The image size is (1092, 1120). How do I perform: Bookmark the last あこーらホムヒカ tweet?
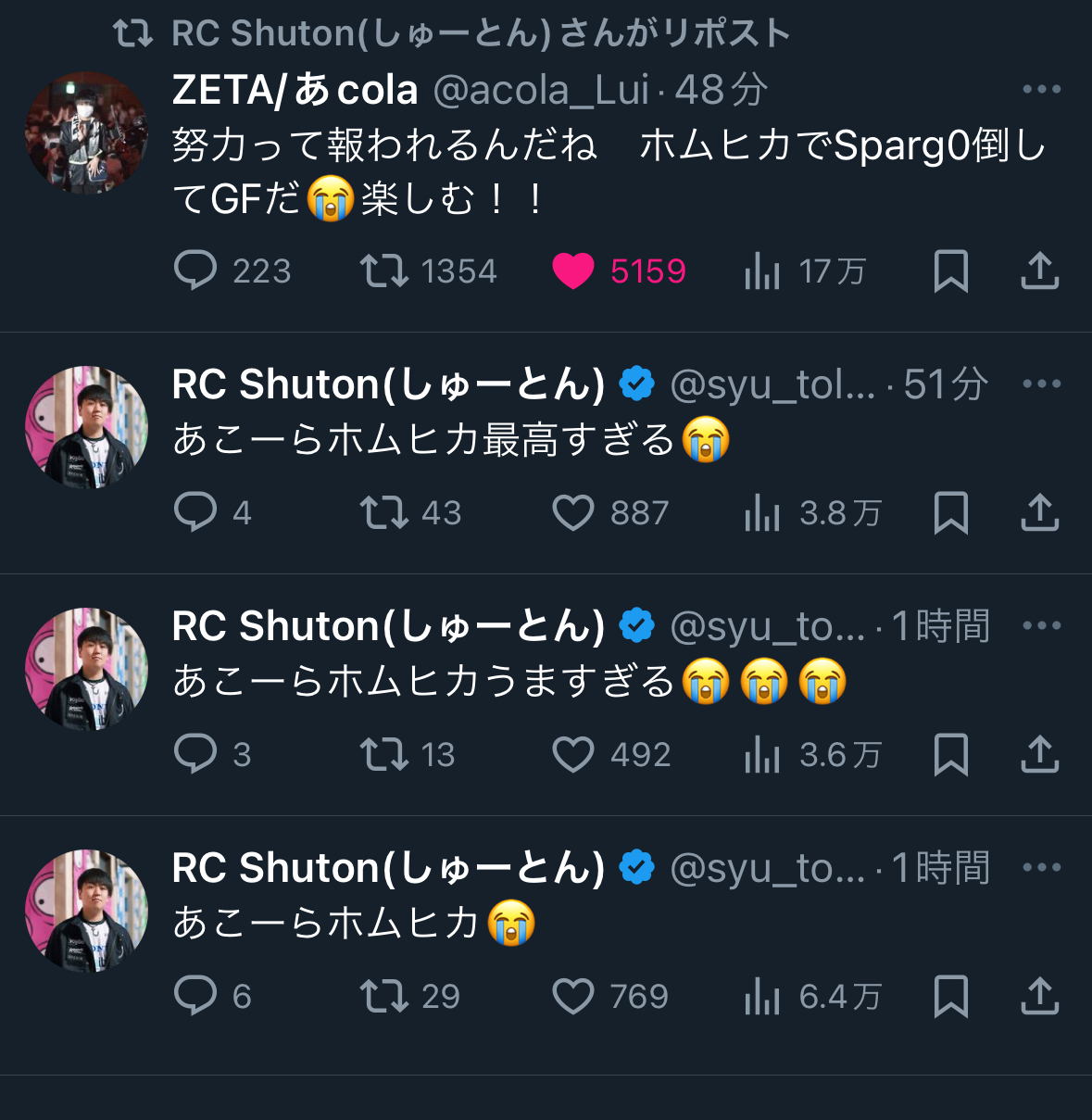(x=950, y=997)
